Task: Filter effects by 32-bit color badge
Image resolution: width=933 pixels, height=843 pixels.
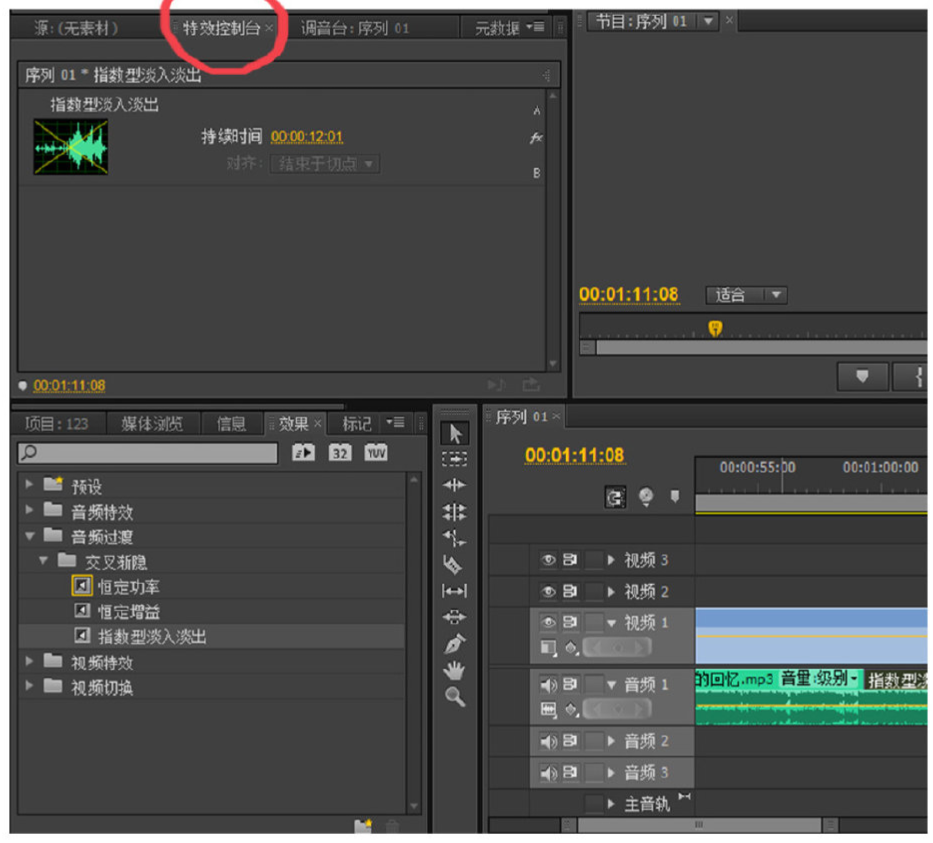Action: tap(340, 453)
